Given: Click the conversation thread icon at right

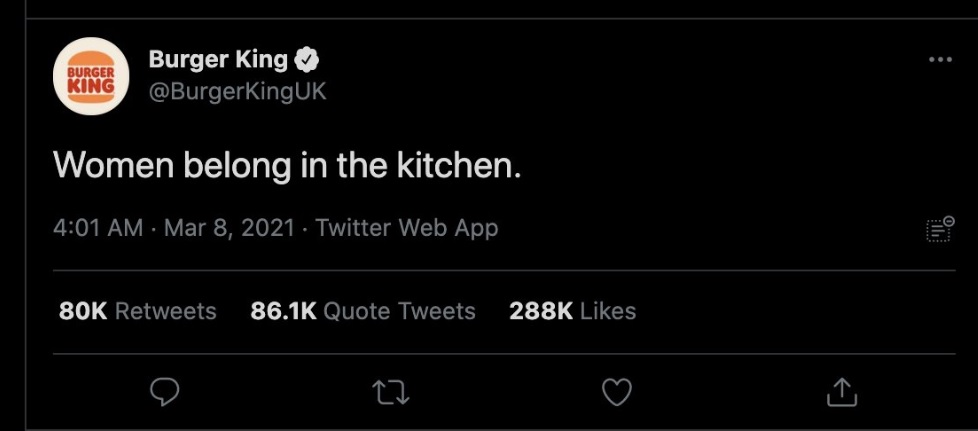Looking at the screenshot, I should click(940, 229).
